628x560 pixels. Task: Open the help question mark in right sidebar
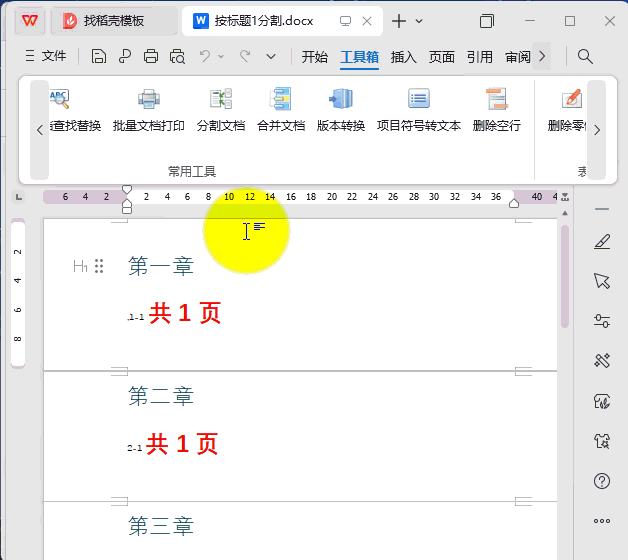(x=602, y=481)
